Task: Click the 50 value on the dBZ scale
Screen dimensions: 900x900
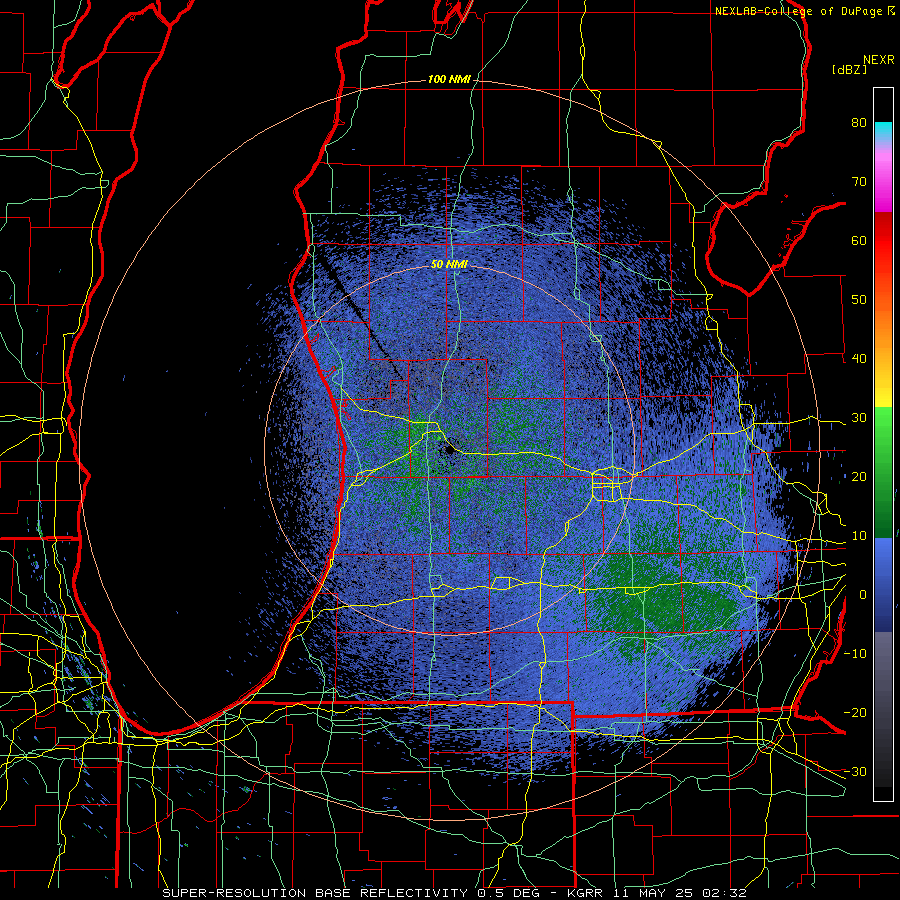Action: 859,300
